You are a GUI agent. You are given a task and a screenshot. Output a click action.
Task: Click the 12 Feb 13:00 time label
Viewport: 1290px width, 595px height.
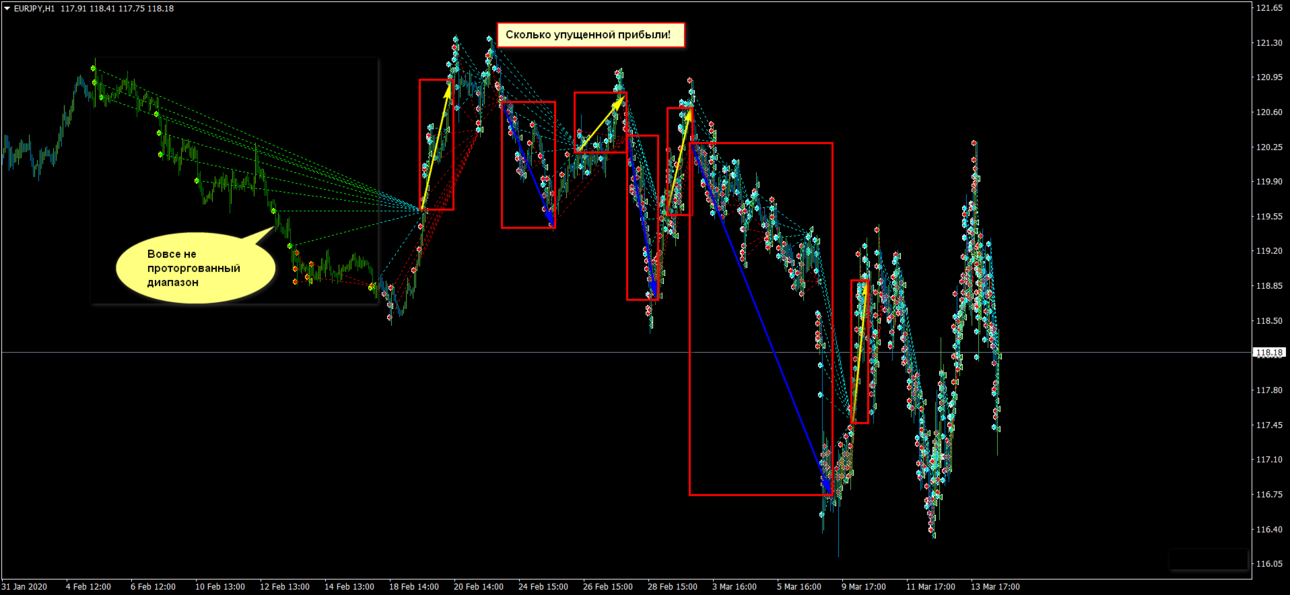tap(285, 587)
